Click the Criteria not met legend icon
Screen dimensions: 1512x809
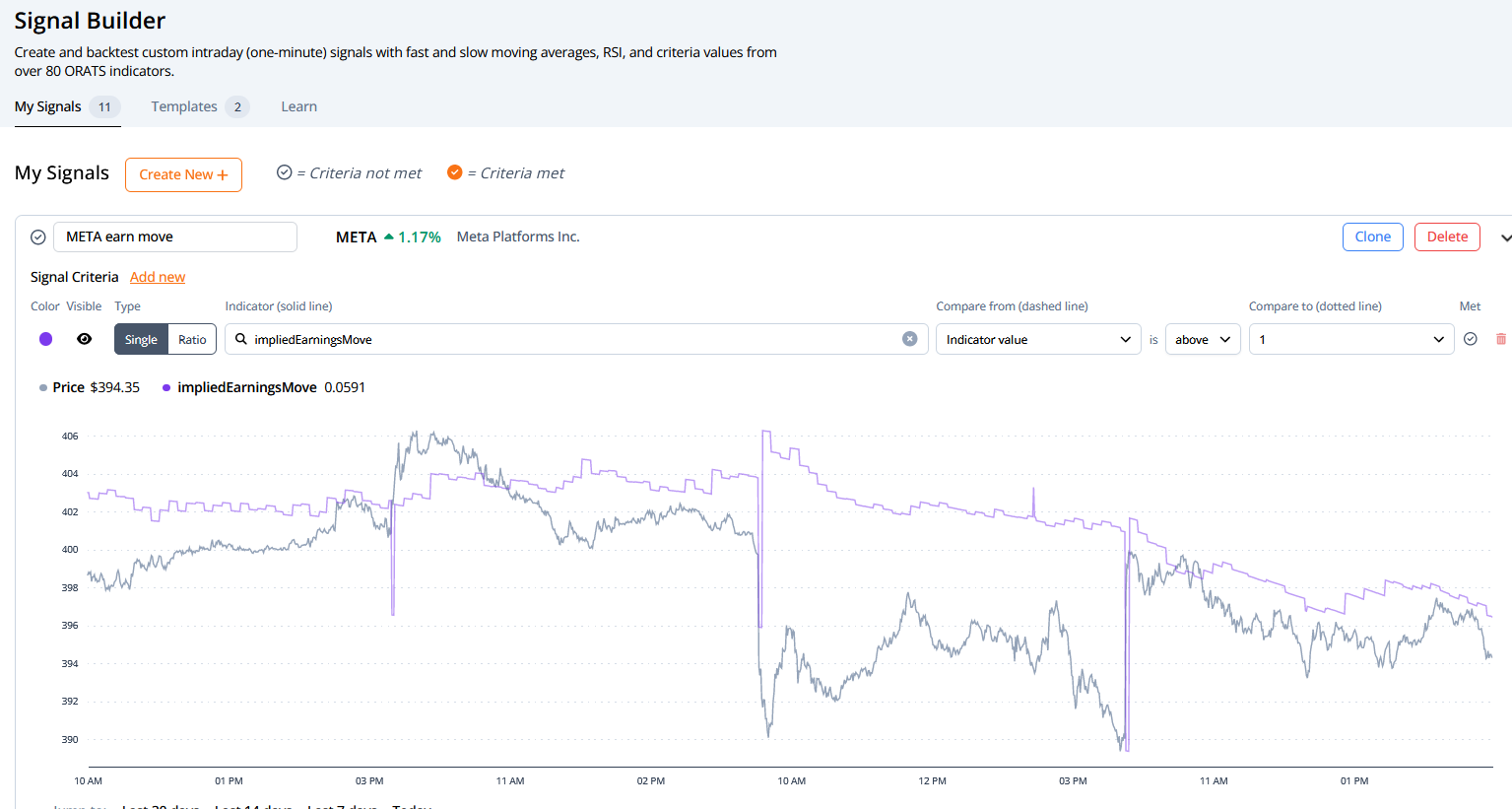pyautogui.click(x=285, y=172)
